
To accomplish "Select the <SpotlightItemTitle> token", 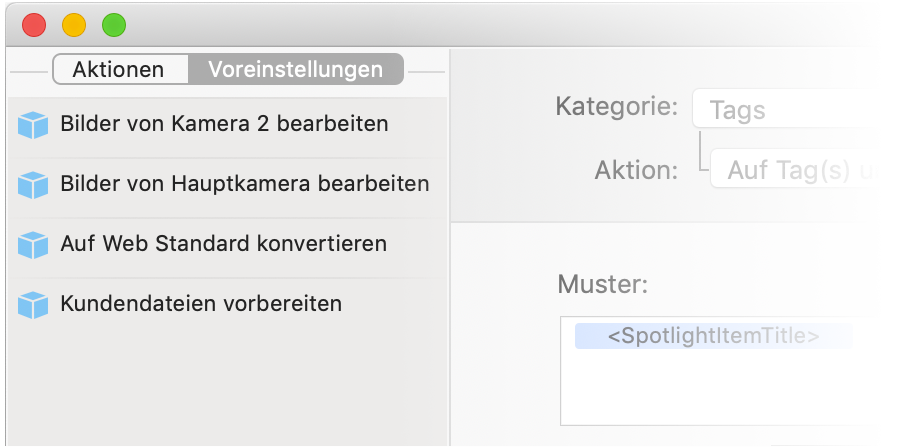I will [x=713, y=337].
